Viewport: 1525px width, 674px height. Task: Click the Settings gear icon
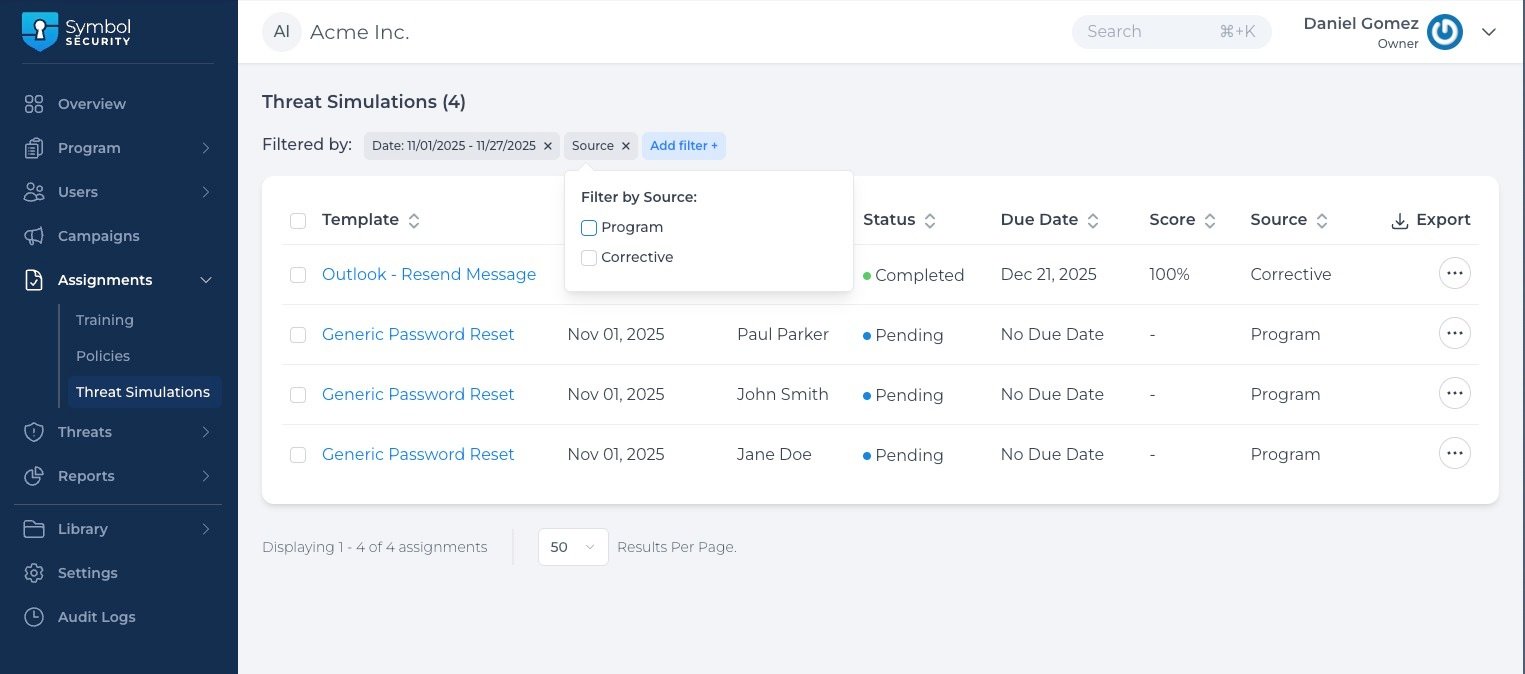click(x=34, y=573)
